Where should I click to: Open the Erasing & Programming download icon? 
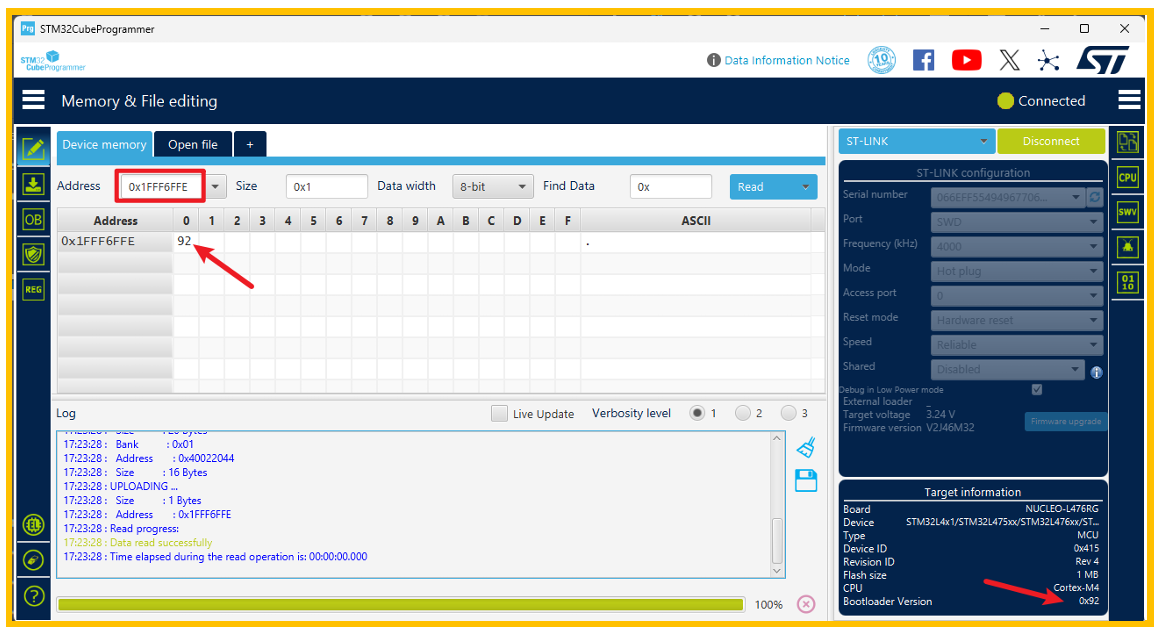(33, 184)
